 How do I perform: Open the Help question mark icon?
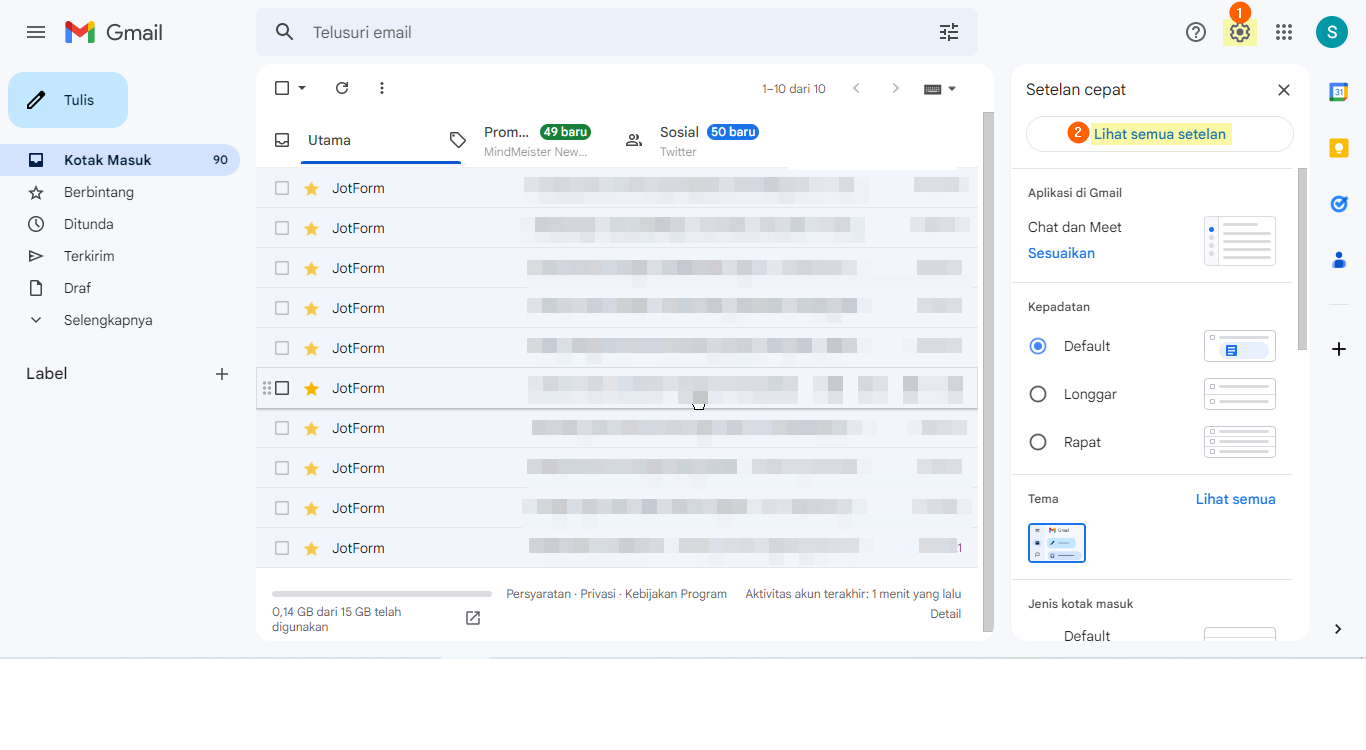click(1196, 32)
